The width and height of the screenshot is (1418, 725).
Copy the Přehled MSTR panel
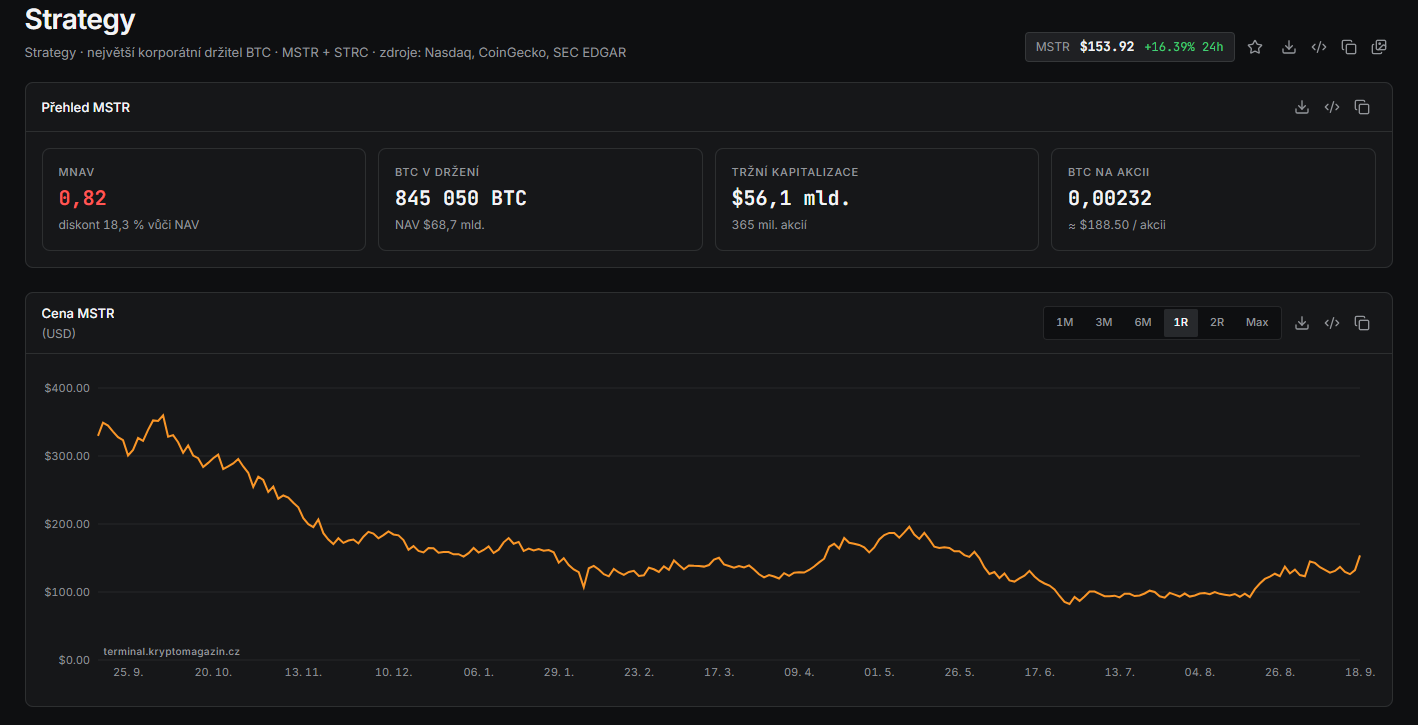click(x=1362, y=107)
